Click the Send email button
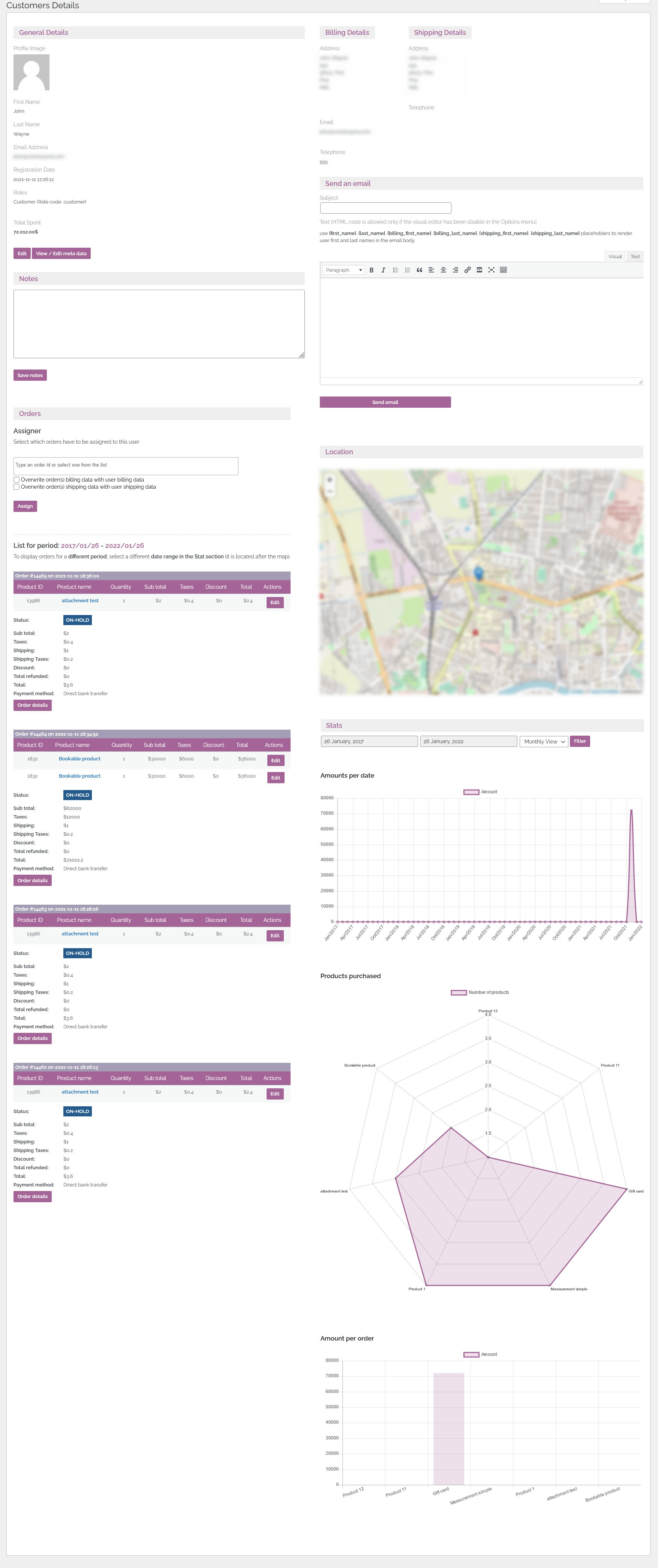The width and height of the screenshot is (658, 1568). 385,402
